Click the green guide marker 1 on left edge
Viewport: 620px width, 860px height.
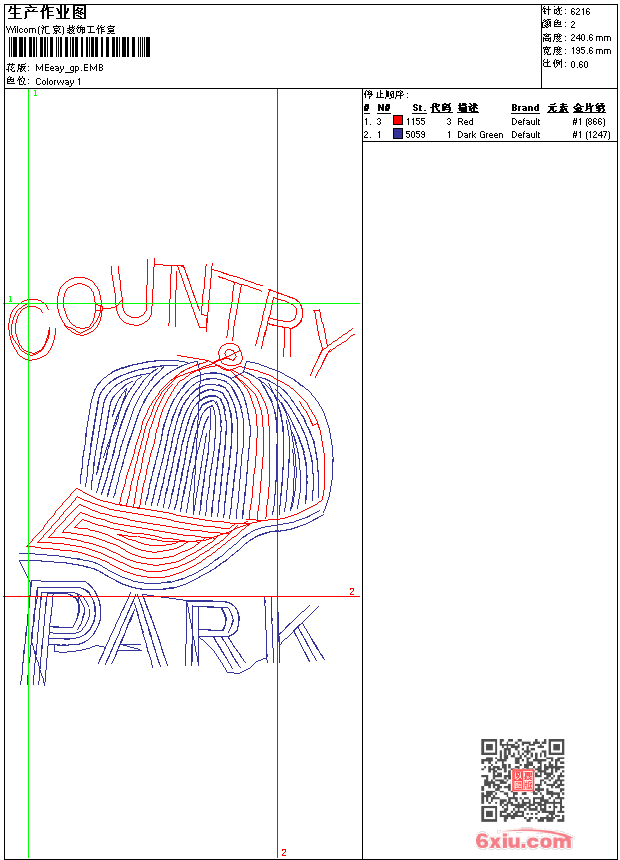coord(10,299)
